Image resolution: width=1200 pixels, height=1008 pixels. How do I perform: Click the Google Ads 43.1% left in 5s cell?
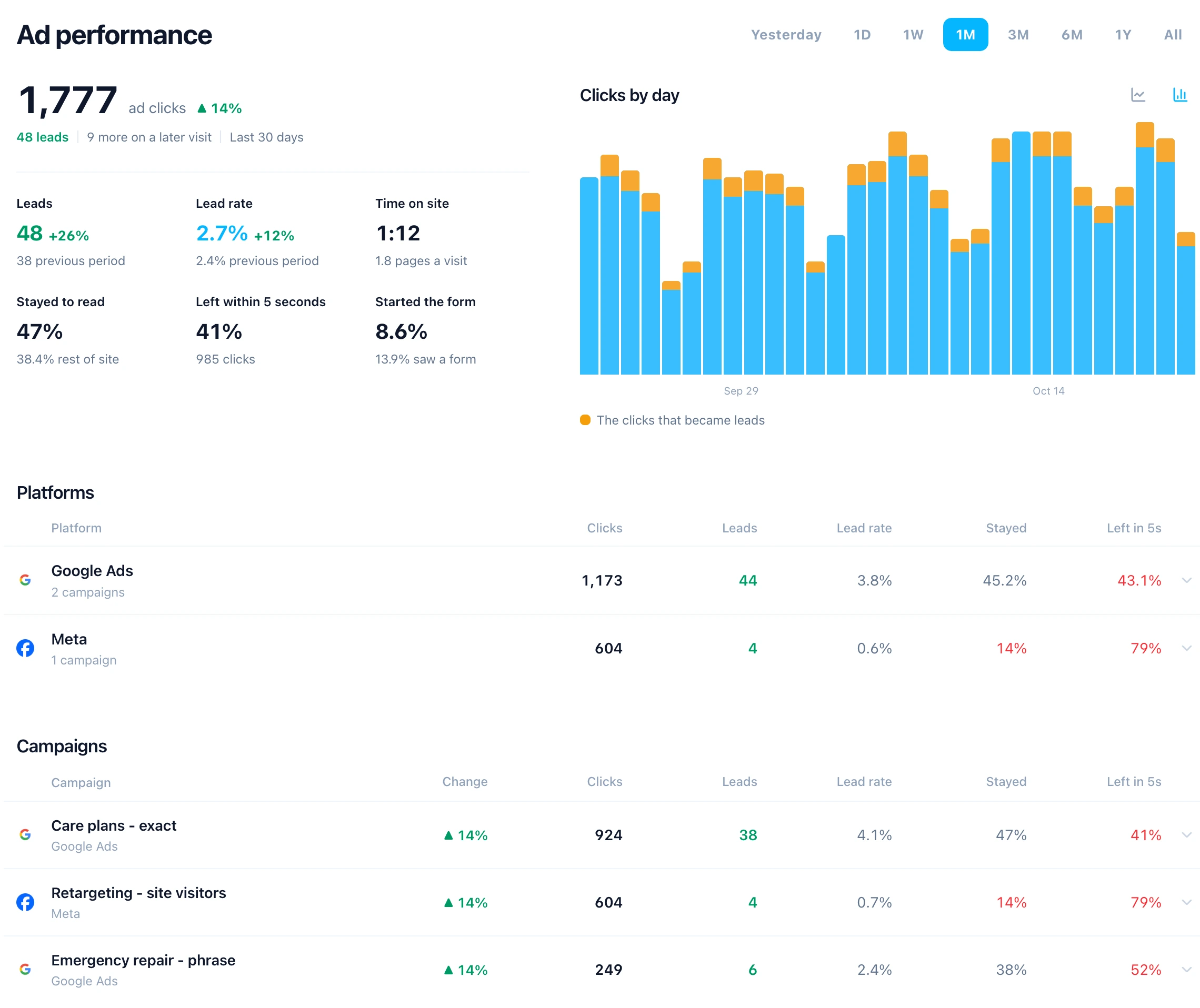pos(1139,581)
